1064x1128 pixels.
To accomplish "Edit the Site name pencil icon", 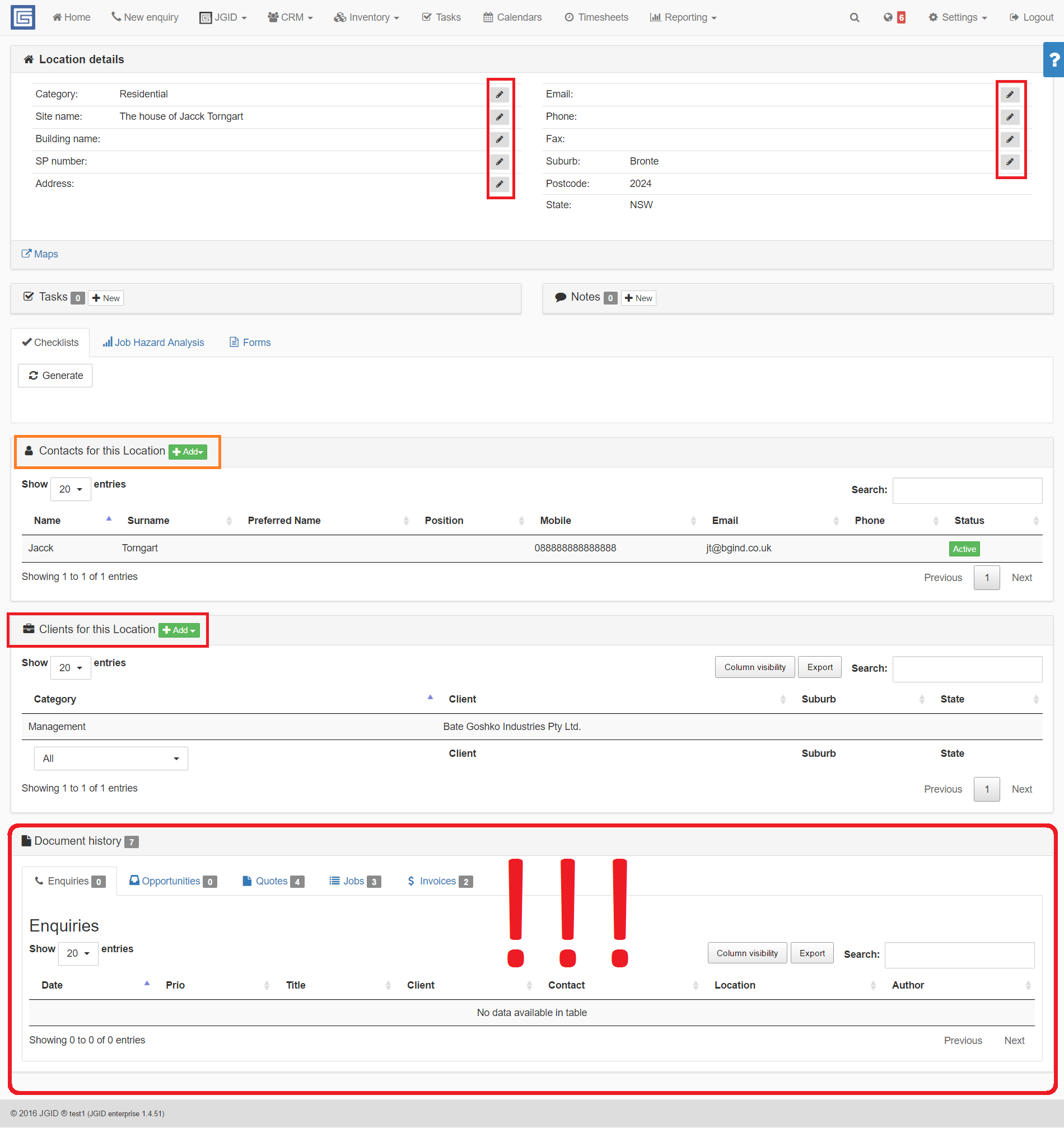I will coord(500,117).
